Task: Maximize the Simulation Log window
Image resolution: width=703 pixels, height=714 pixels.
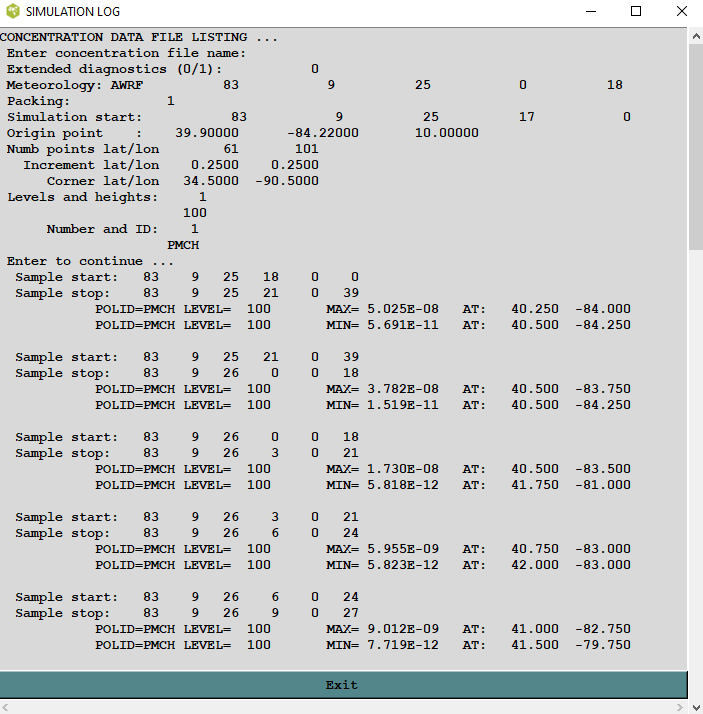Action: click(x=636, y=12)
